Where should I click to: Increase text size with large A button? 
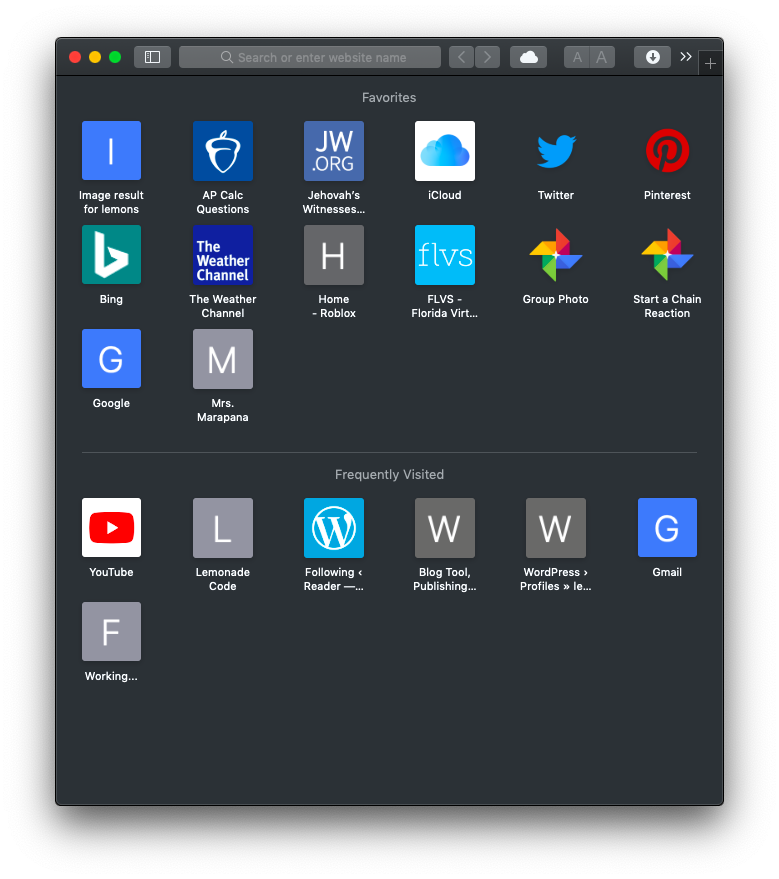(602, 57)
